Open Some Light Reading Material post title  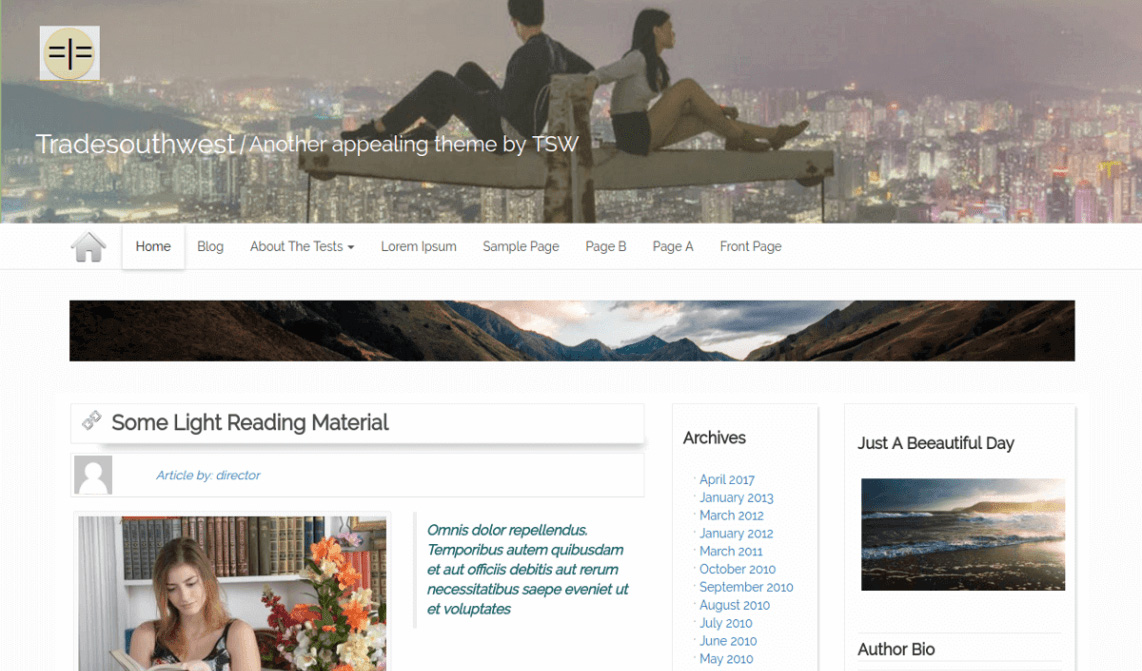250,423
